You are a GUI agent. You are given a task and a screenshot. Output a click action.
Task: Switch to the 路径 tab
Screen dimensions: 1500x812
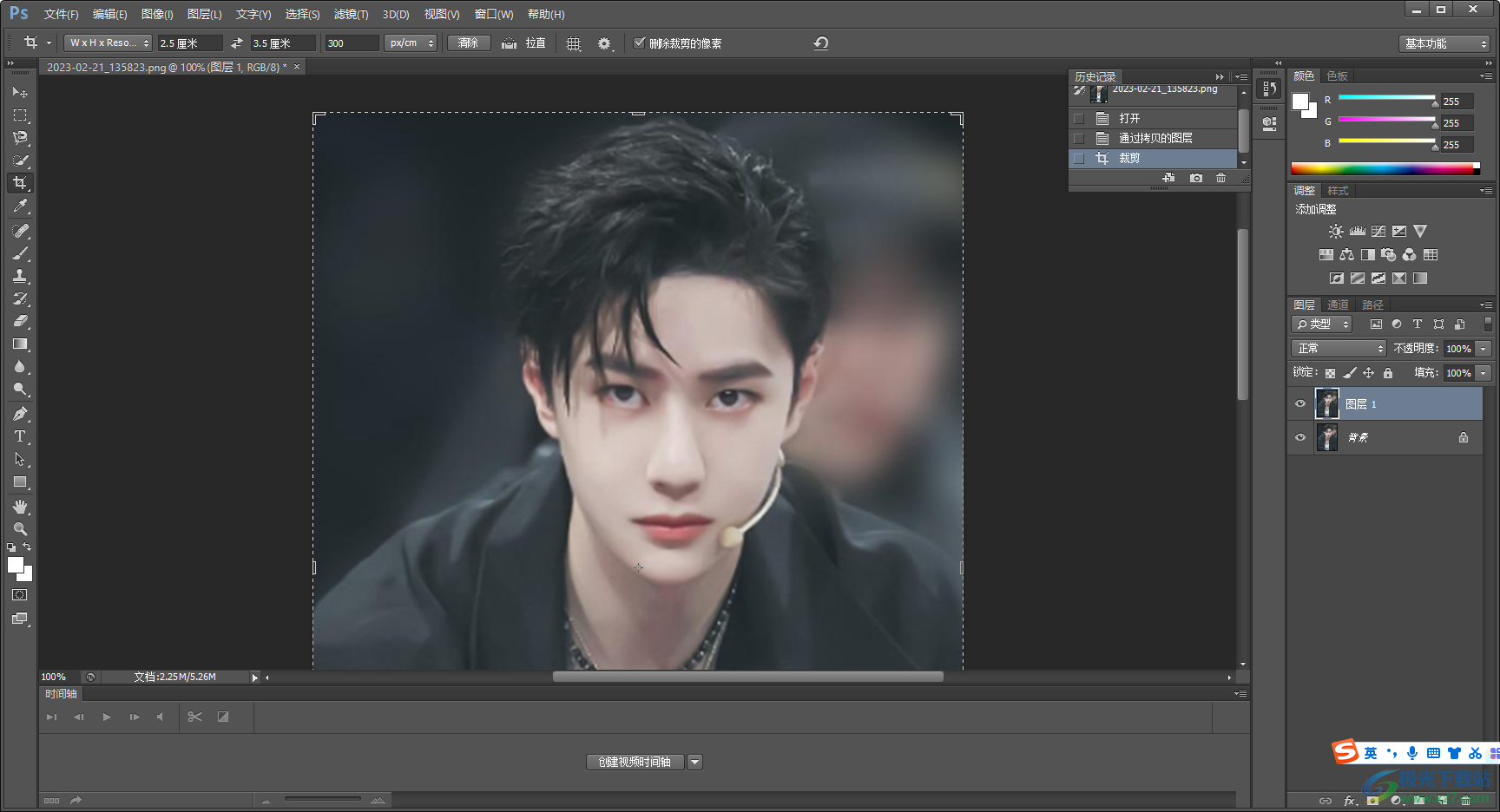pyautogui.click(x=1372, y=304)
